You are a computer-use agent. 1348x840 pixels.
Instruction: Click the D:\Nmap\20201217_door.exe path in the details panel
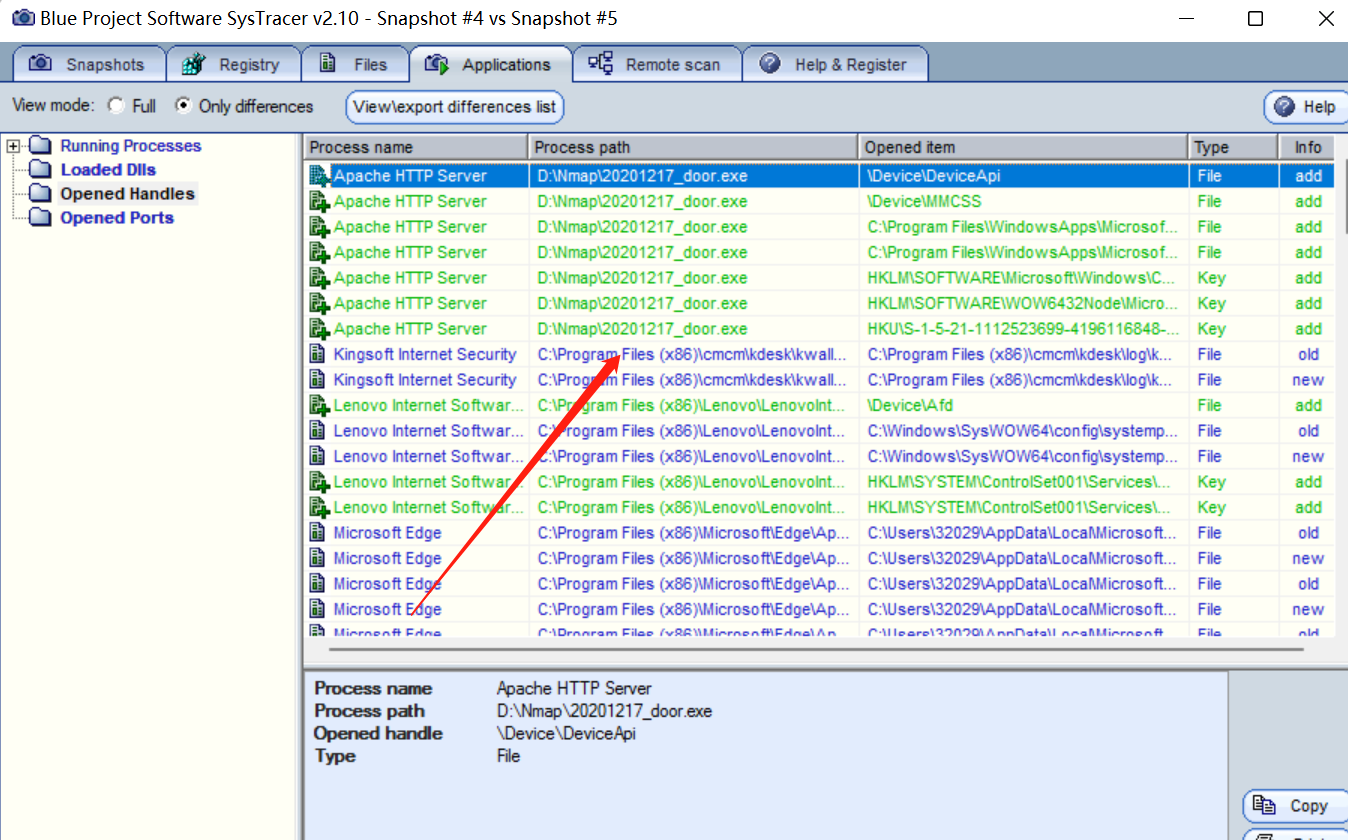(x=604, y=711)
